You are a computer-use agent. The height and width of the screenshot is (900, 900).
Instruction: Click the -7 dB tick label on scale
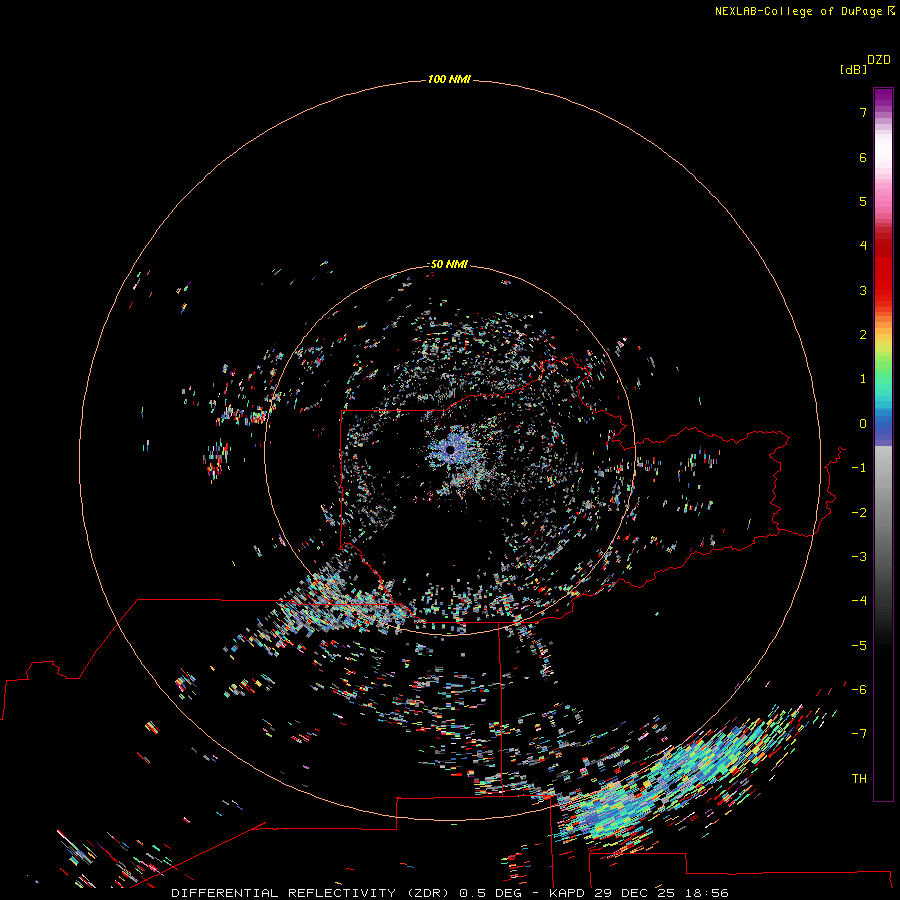pos(859,734)
